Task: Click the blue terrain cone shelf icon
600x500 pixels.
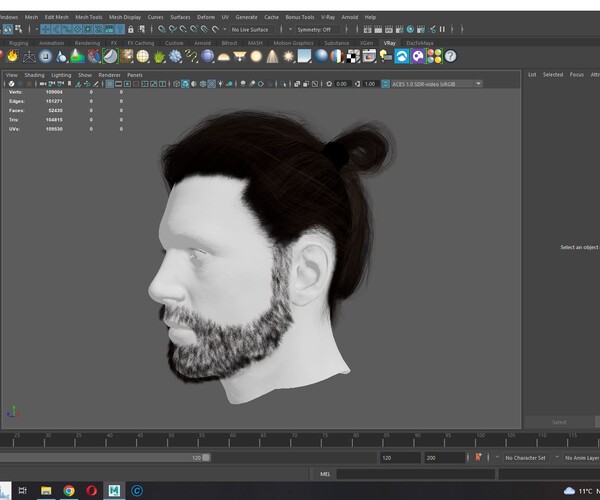Action: pyautogui.click(x=78, y=56)
